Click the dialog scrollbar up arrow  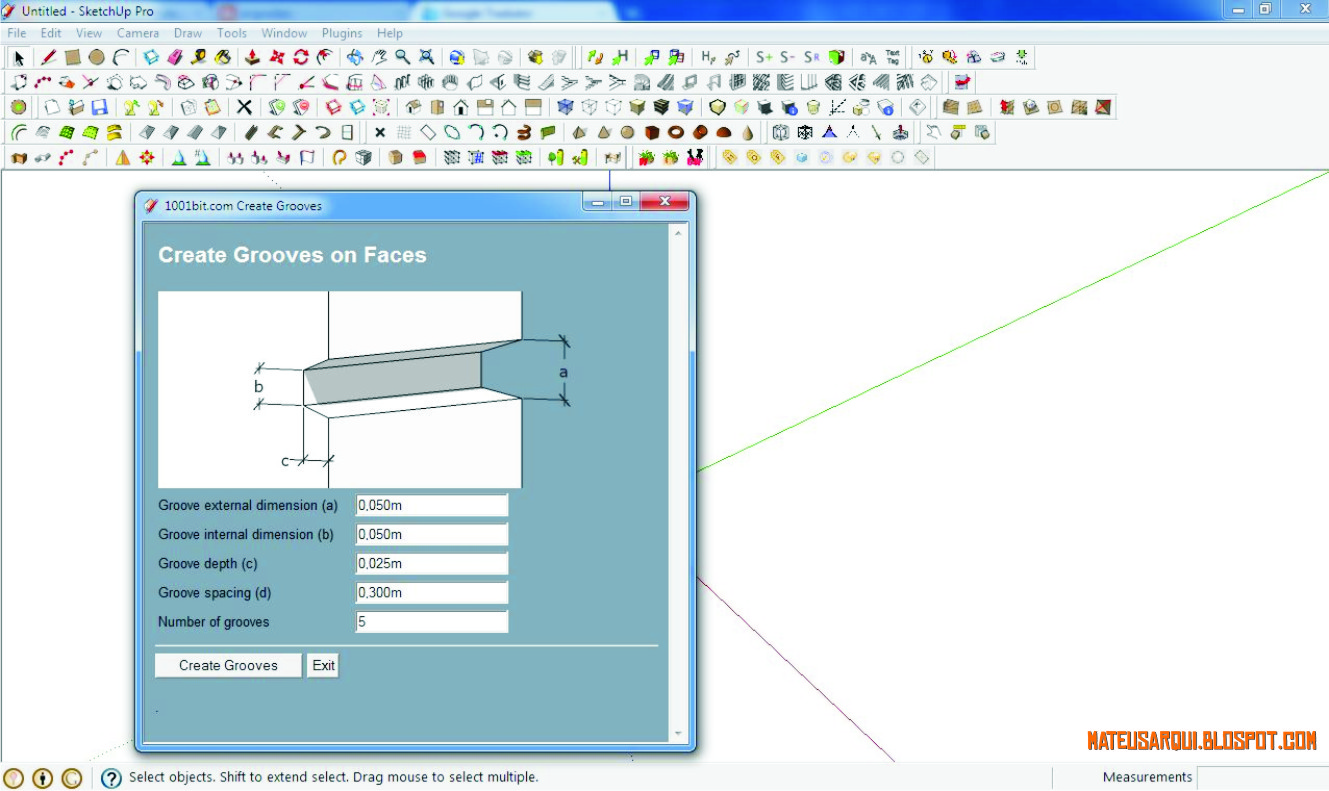click(x=678, y=233)
